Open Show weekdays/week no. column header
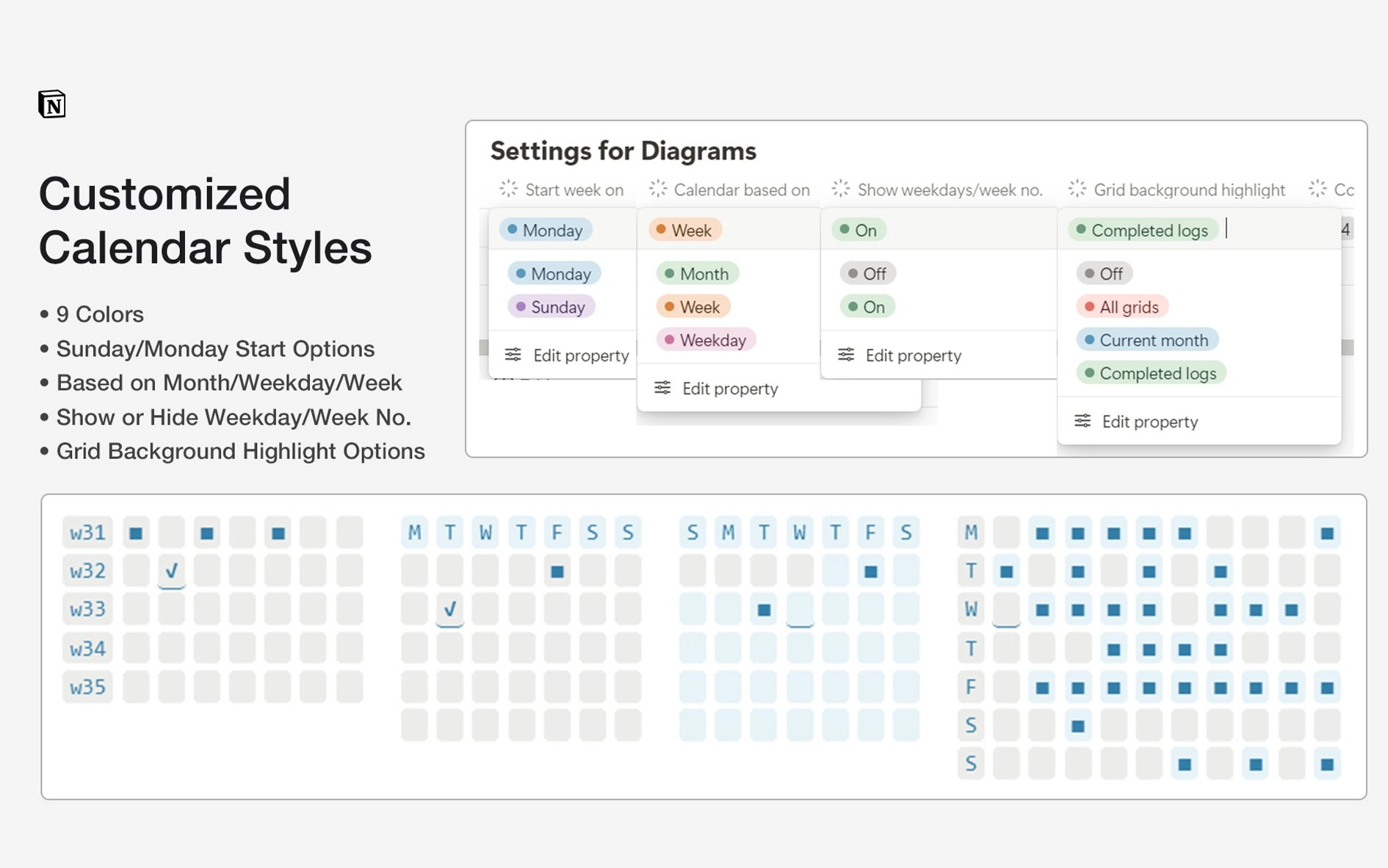1388x868 pixels. [x=937, y=189]
